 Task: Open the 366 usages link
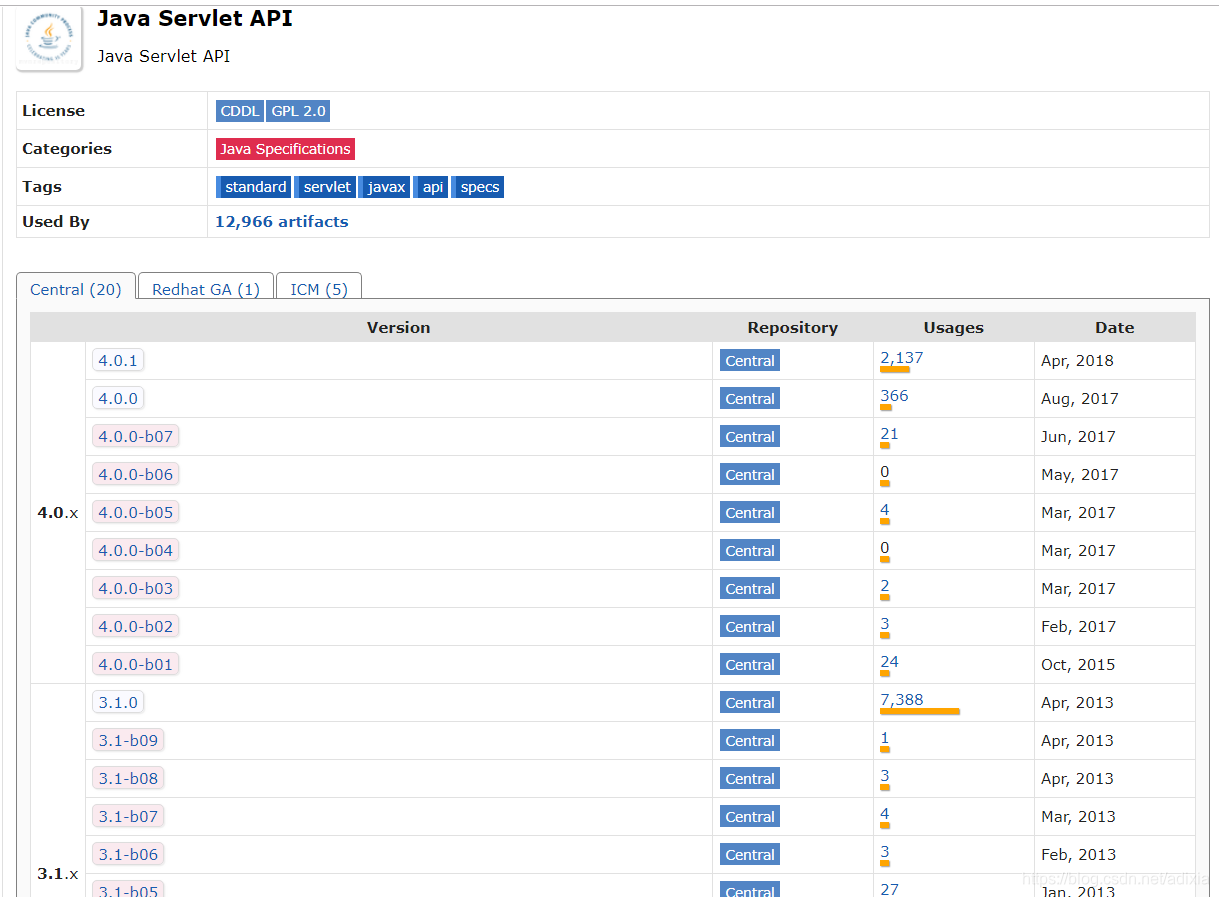(894, 395)
